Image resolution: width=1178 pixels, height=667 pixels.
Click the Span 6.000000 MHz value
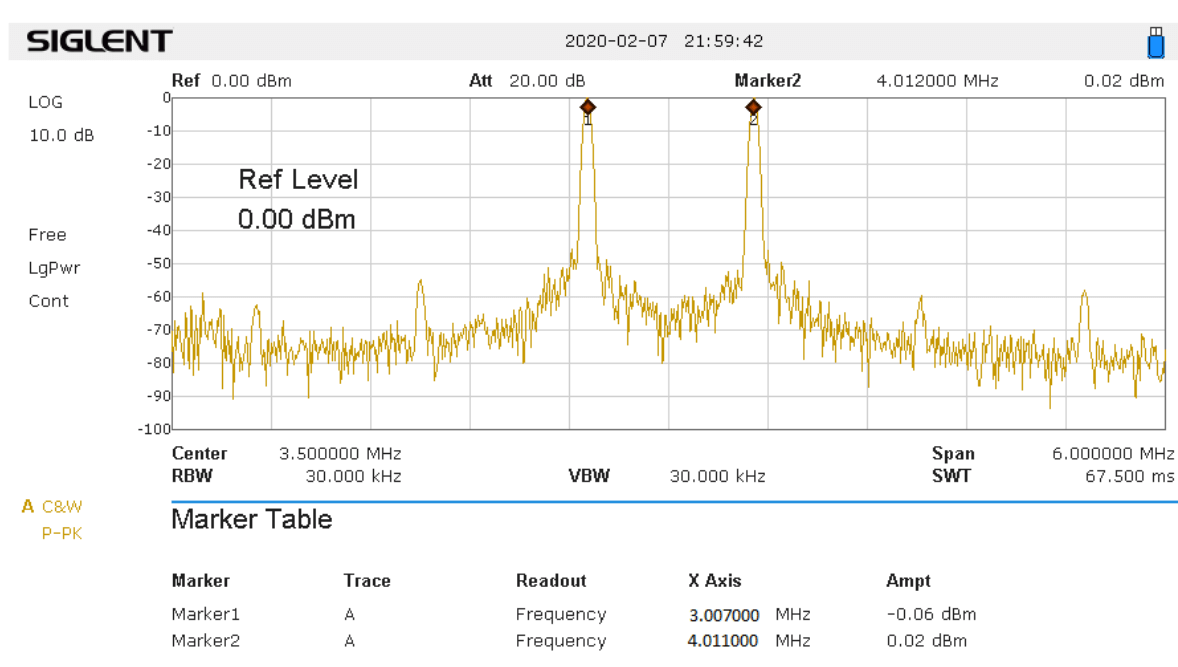pos(1112,454)
